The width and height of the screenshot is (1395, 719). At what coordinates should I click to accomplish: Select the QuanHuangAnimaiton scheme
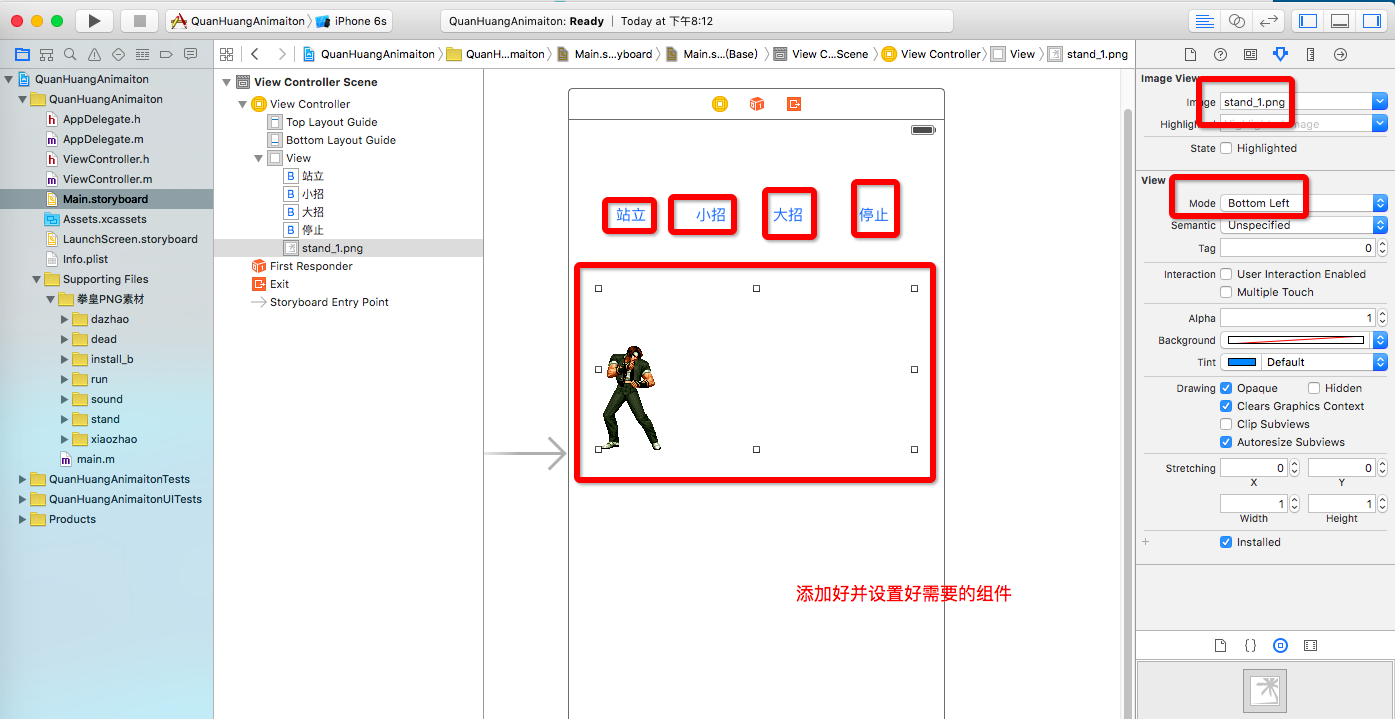[238, 21]
